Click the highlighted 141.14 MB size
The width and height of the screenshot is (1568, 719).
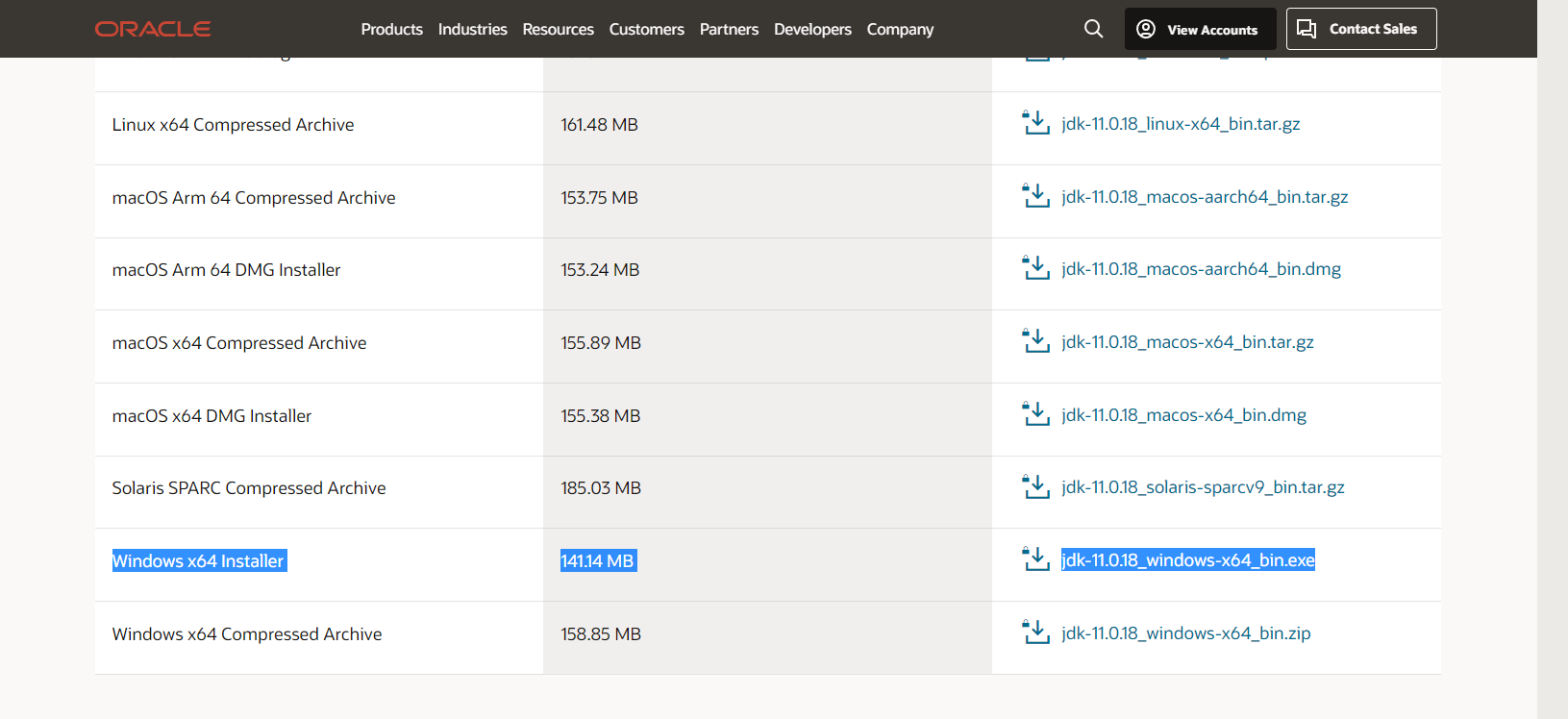pos(598,561)
